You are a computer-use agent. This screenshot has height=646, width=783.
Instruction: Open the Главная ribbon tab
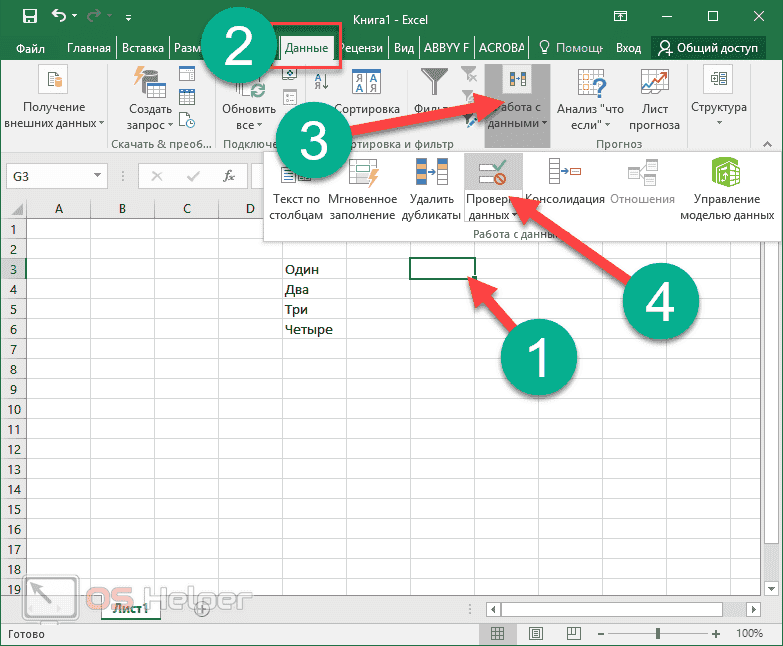coord(89,47)
